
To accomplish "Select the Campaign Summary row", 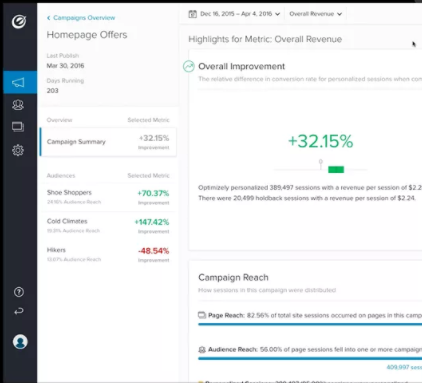I will [x=108, y=142].
